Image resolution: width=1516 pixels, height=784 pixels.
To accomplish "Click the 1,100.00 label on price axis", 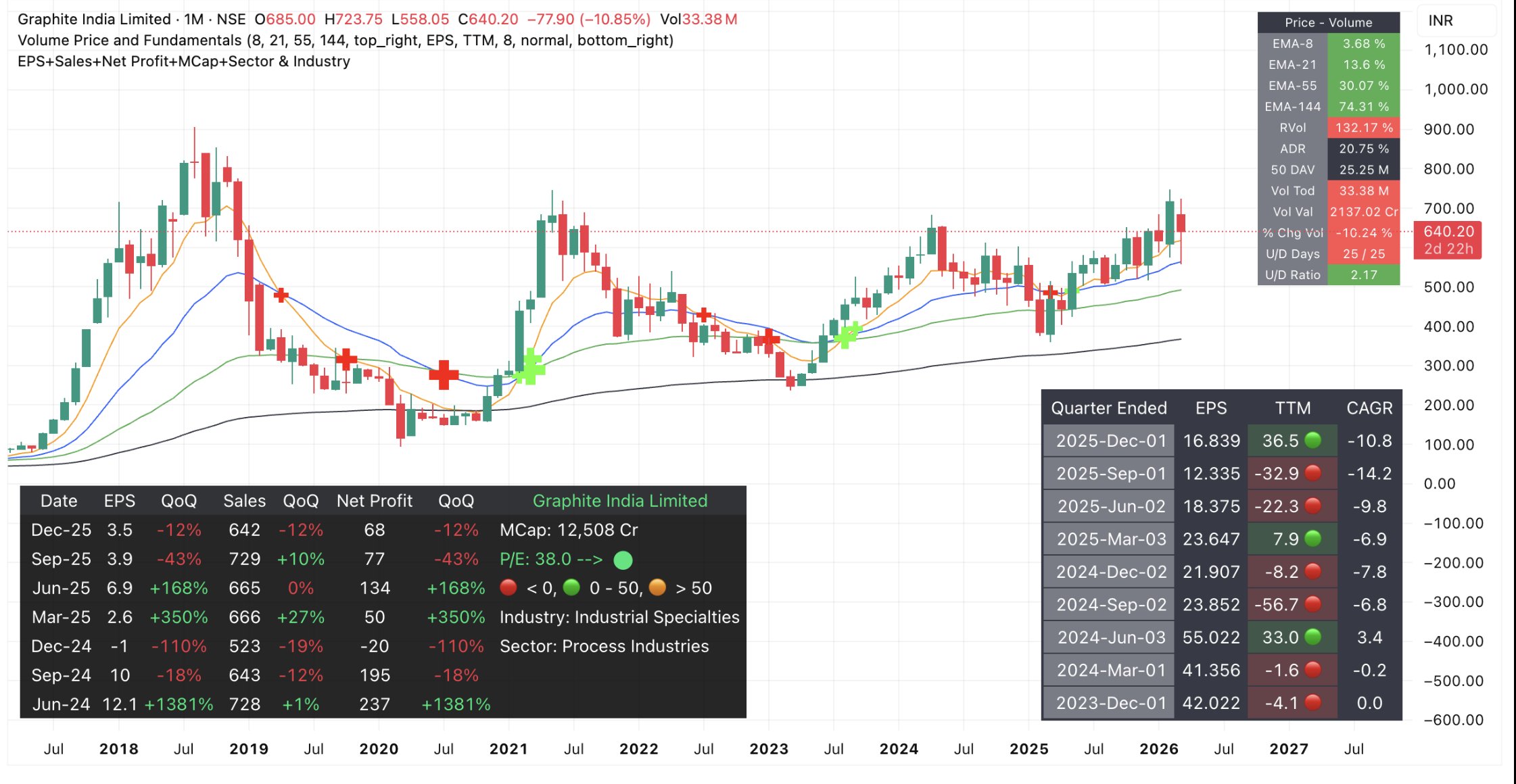I will (x=1455, y=49).
